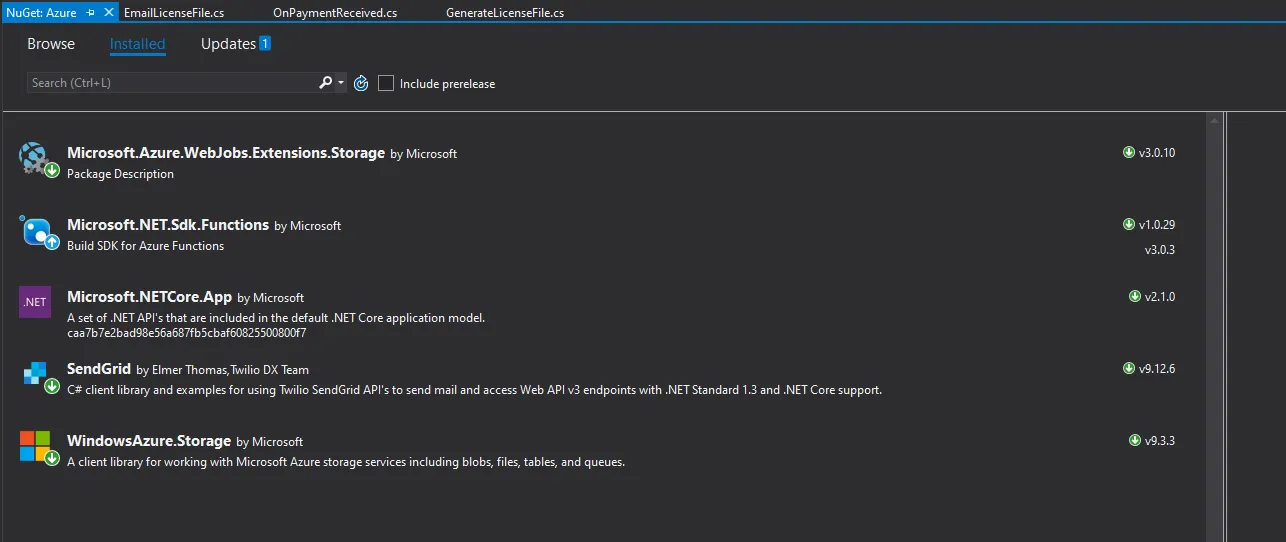Image resolution: width=1286 pixels, height=542 pixels.
Task: Click the Microsoft.NET.Sdk.Functions package icon
Action: point(38,230)
